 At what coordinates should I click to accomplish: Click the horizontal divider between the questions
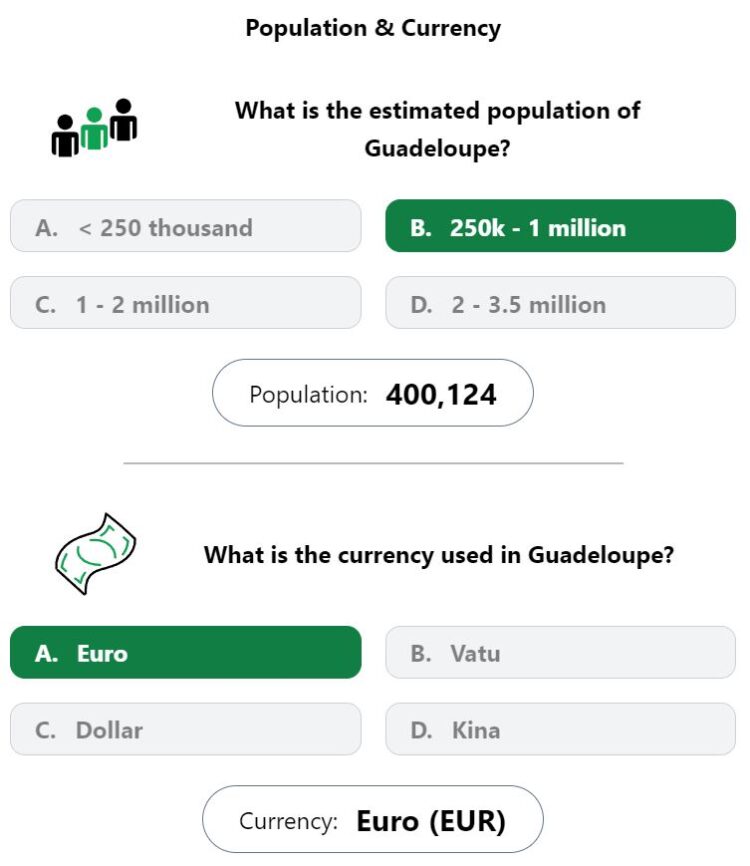click(373, 463)
